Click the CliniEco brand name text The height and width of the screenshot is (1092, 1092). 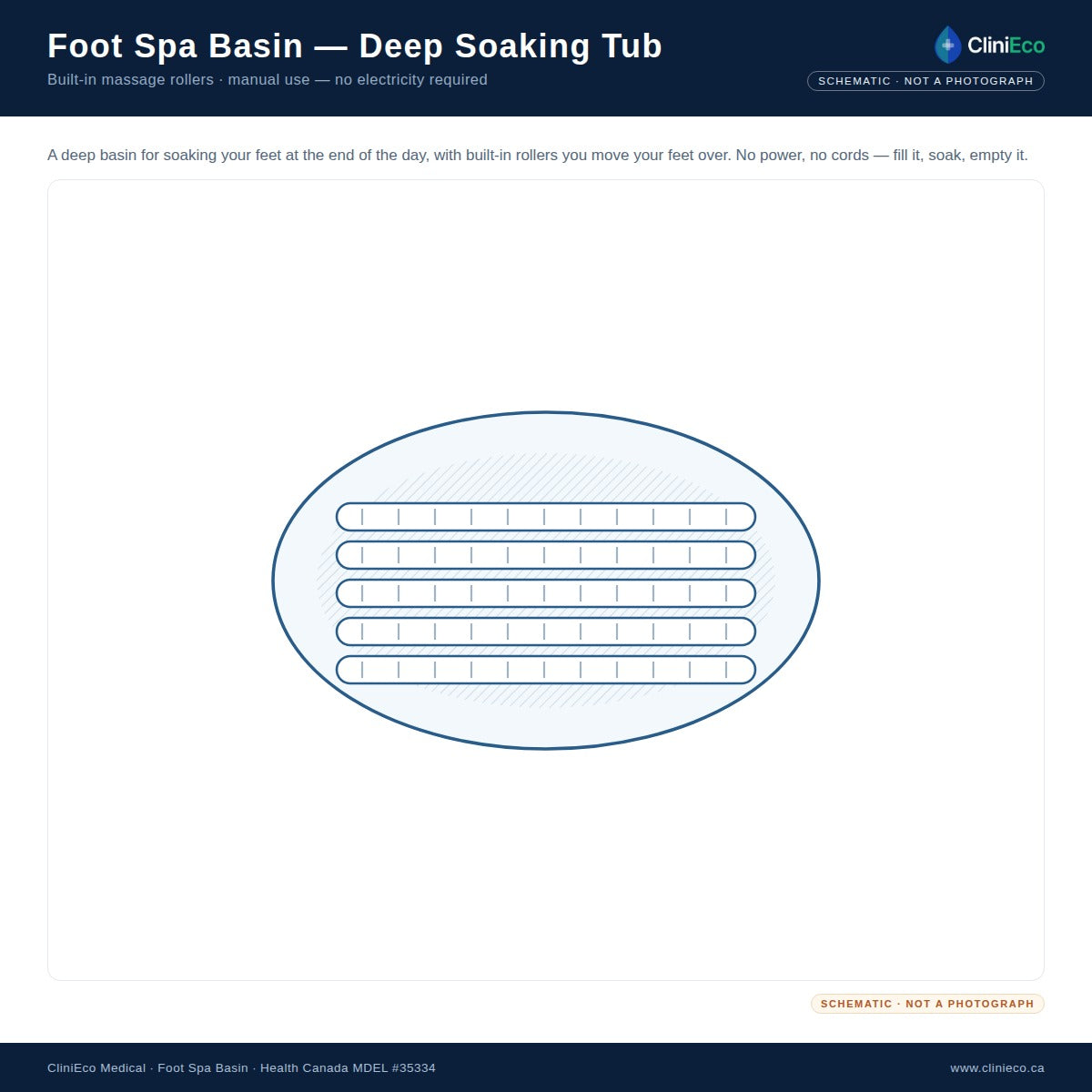tap(1006, 45)
